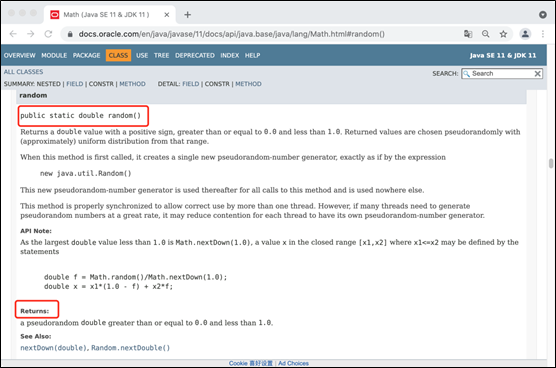The width and height of the screenshot is (556, 368).
Task: Click the Oracle favicon on the browser tab
Action: pos(55,15)
